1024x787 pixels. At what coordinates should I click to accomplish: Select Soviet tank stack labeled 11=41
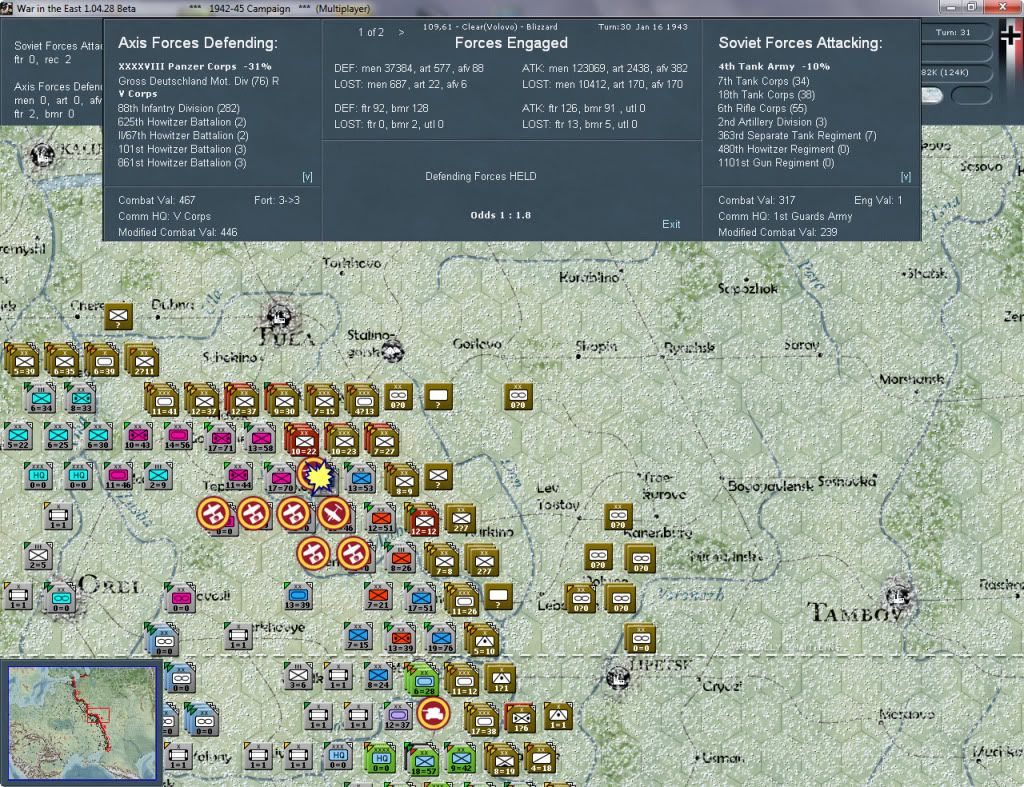163,400
